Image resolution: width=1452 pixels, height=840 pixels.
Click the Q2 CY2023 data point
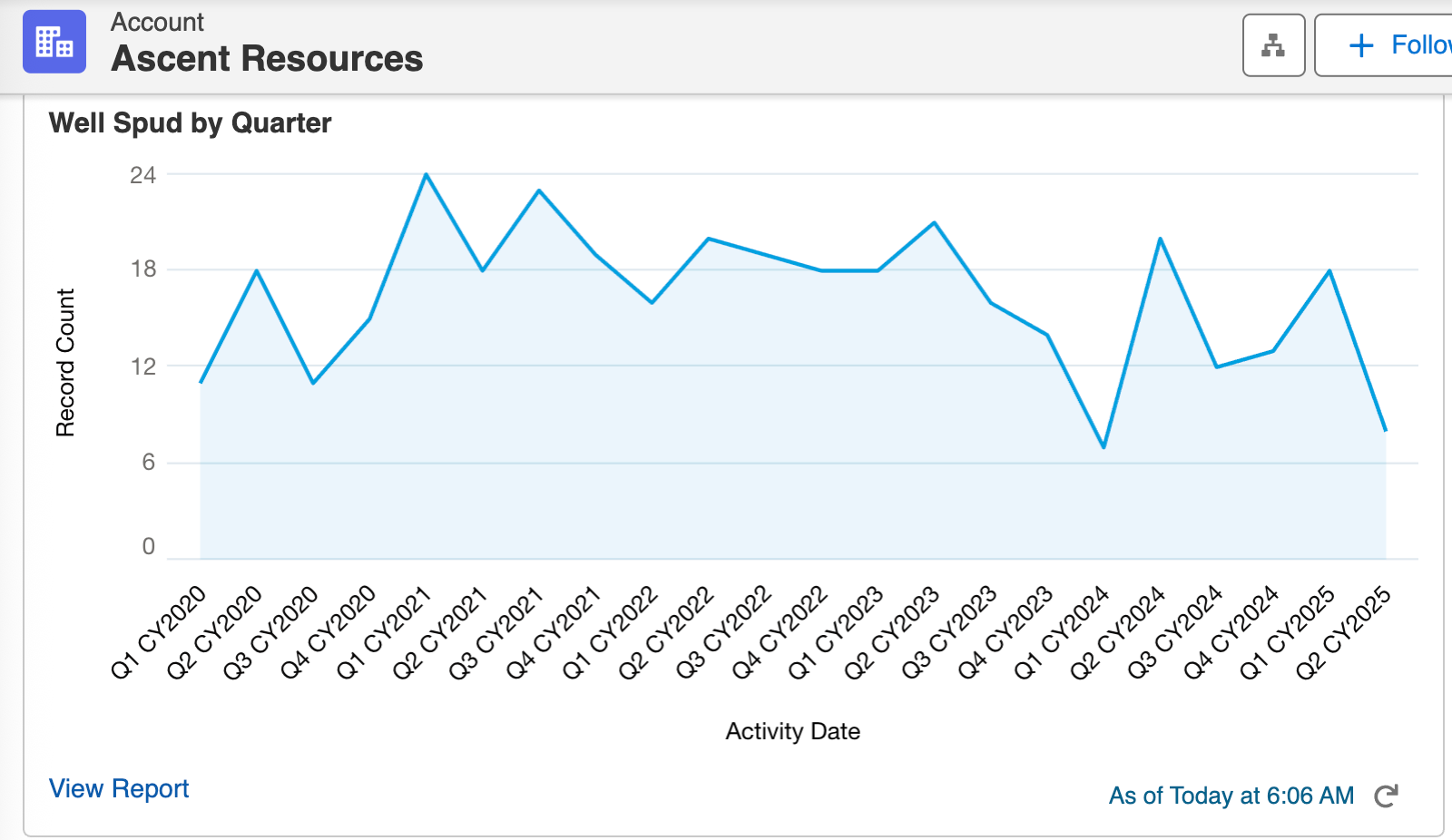932,222
